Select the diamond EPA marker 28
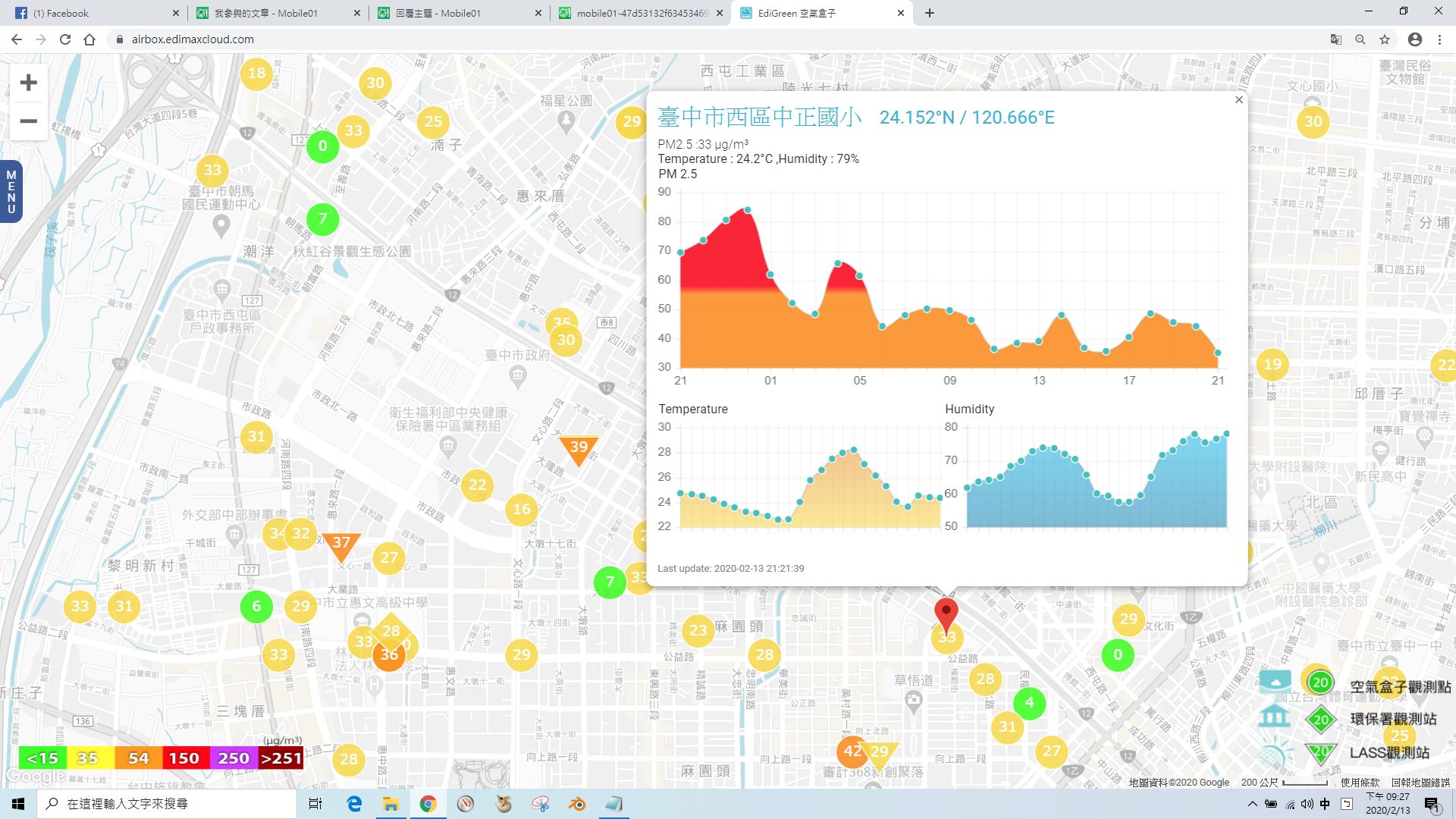The height and width of the screenshot is (819, 1456). [x=391, y=629]
